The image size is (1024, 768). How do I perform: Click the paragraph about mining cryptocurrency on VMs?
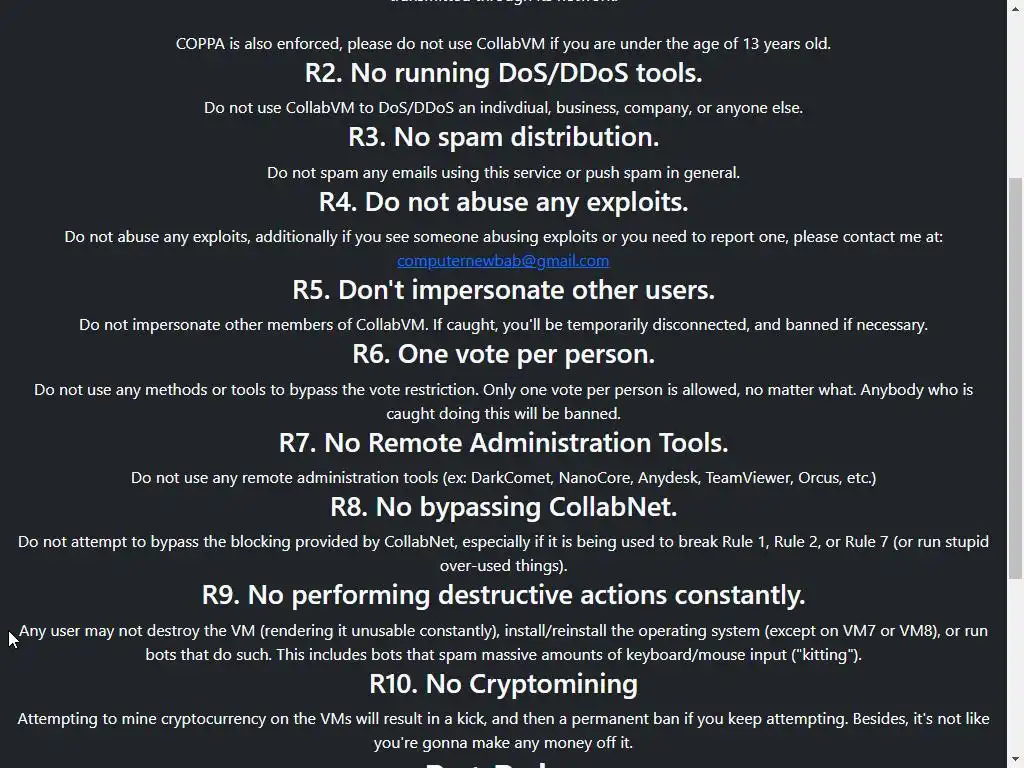tap(503, 731)
